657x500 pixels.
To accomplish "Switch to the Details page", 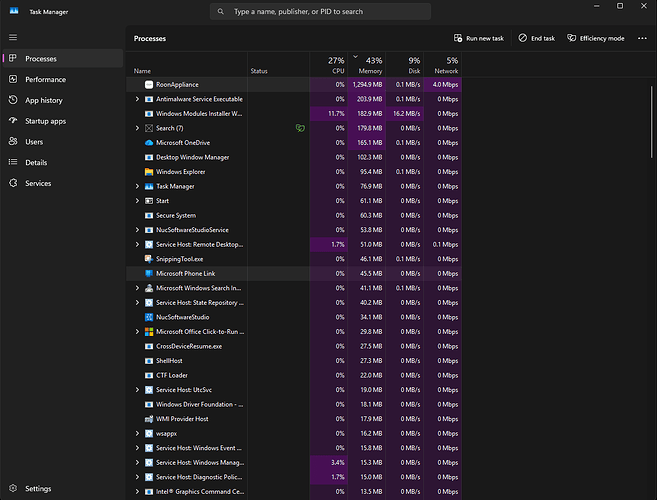I will click(x=36, y=162).
